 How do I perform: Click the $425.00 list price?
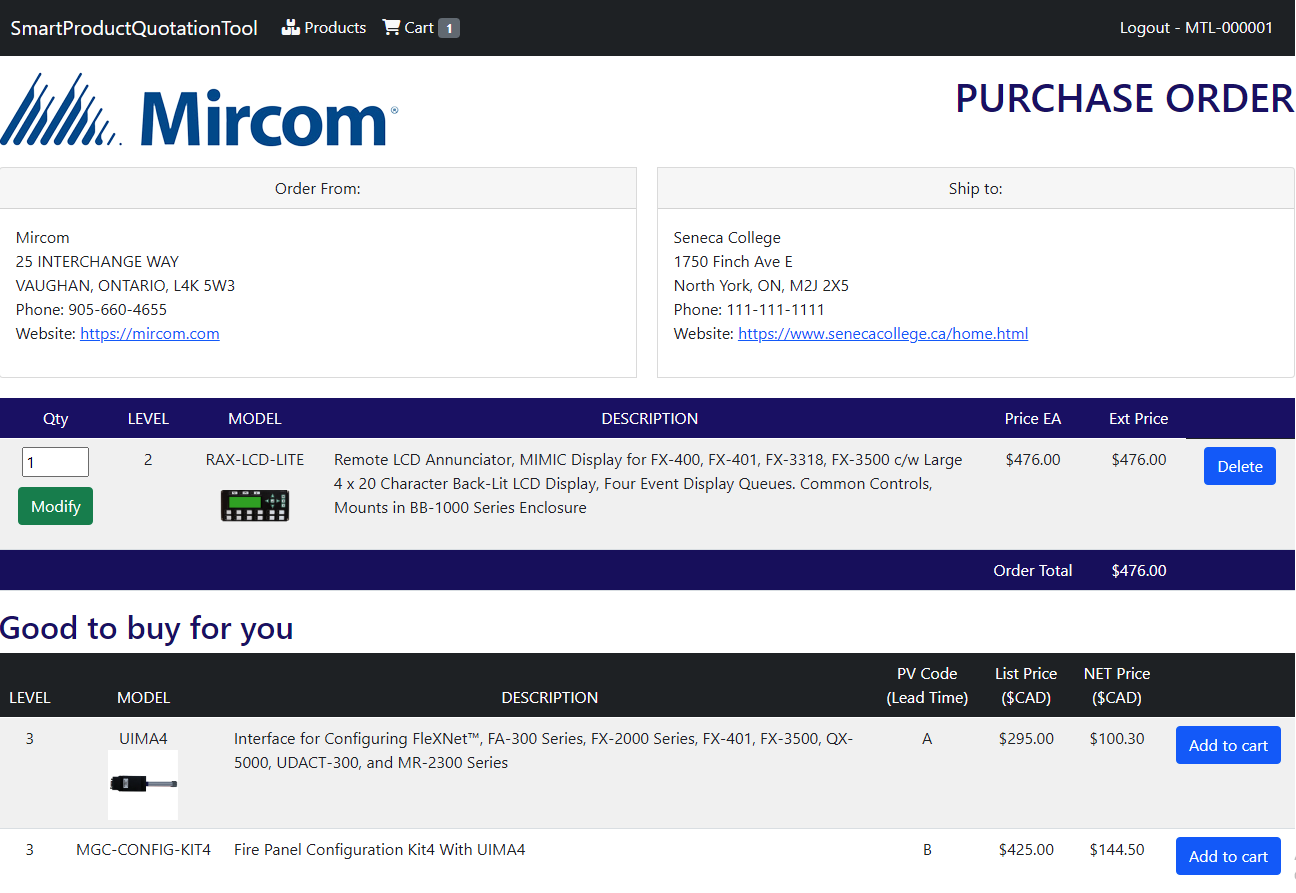(x=1026, y=850)
